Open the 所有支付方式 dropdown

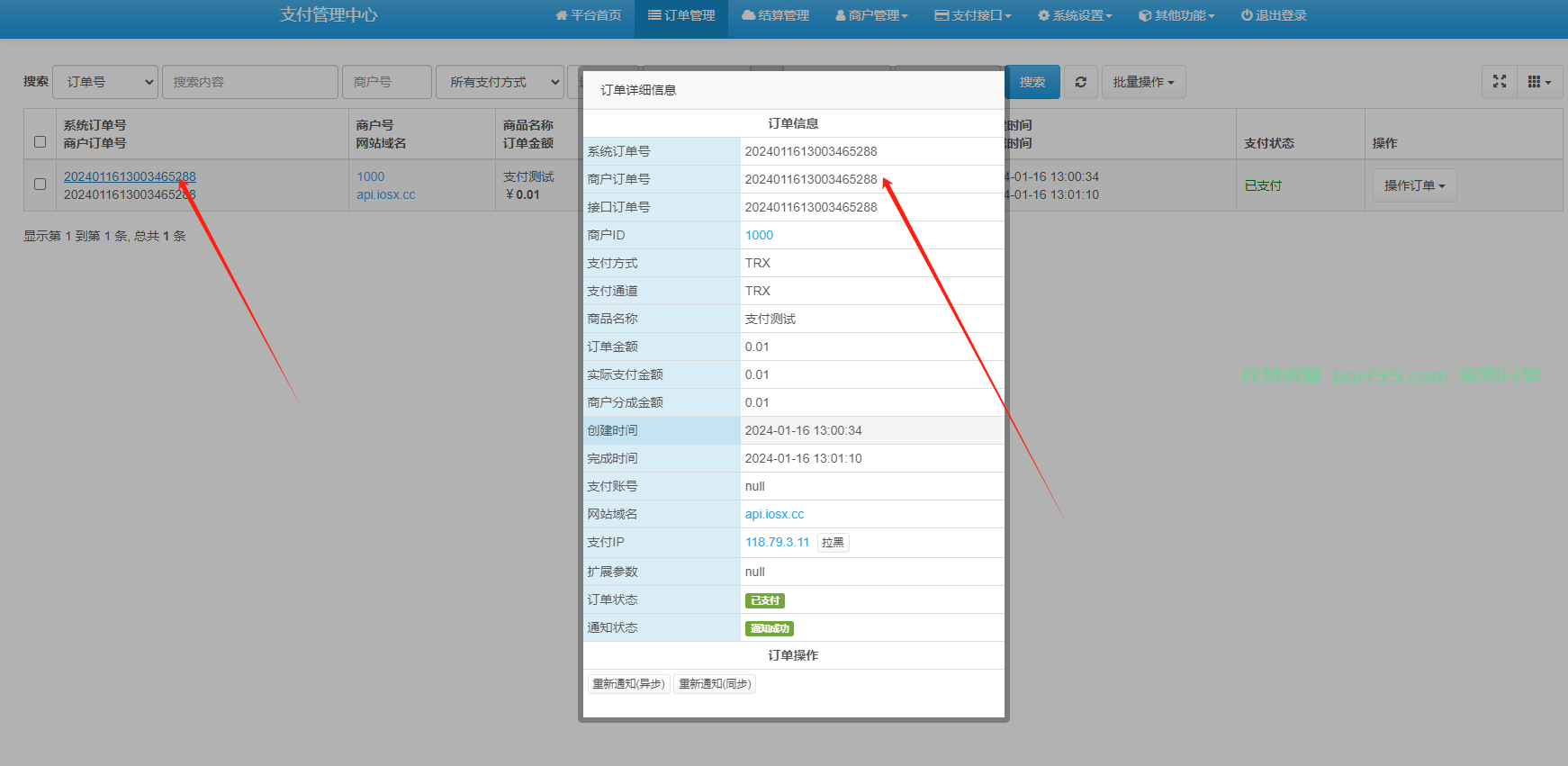pyautogui.click(x=501, y=82)
